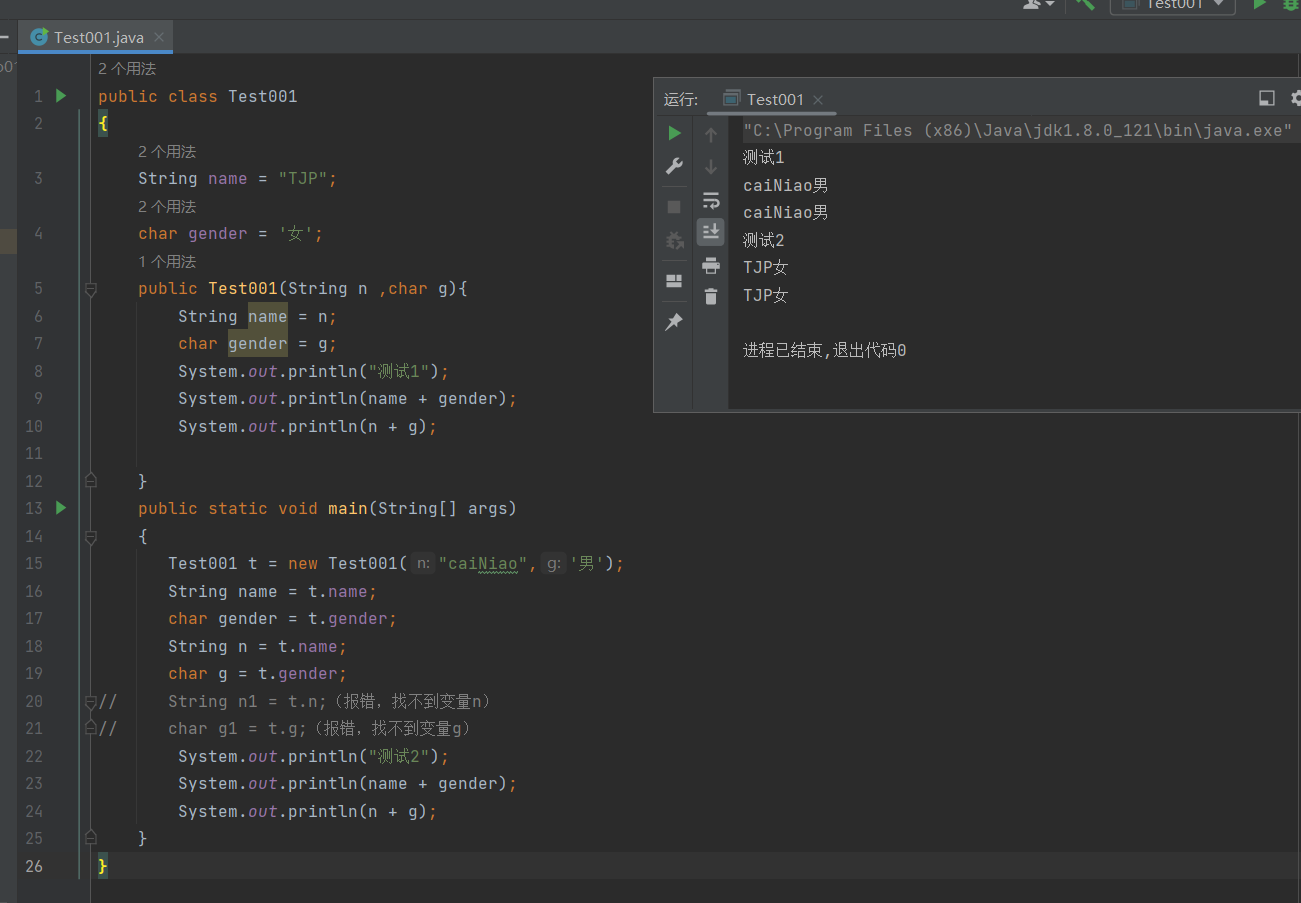
Task: Open the user account dropdown in toolbar
Action: click(x=1039, y=4)
